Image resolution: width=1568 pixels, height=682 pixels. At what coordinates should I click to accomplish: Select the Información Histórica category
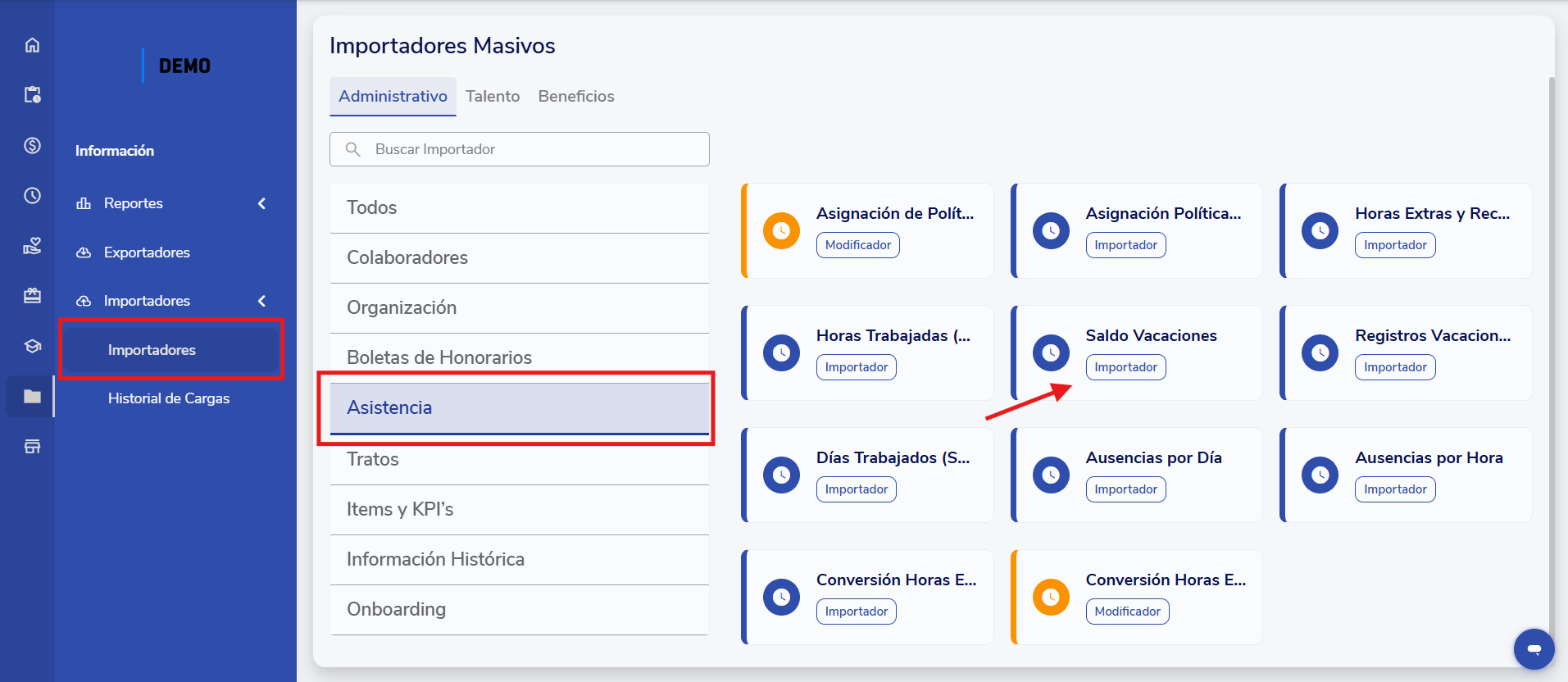point(435,559)
